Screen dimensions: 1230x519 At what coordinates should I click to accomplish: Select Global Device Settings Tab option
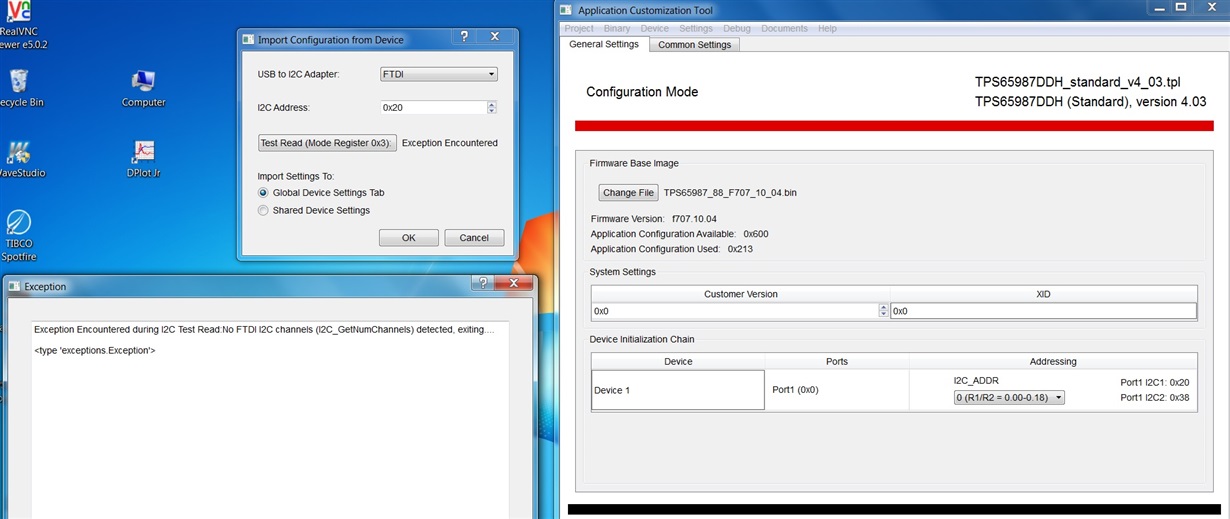coord(263,192)
